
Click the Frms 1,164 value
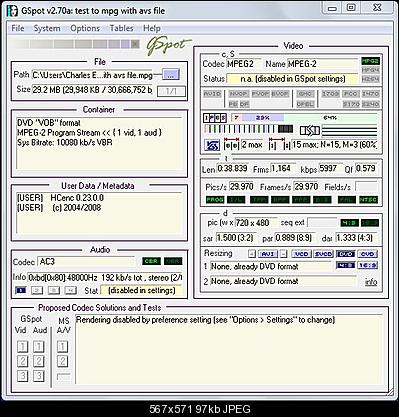[x=283, y=169]
